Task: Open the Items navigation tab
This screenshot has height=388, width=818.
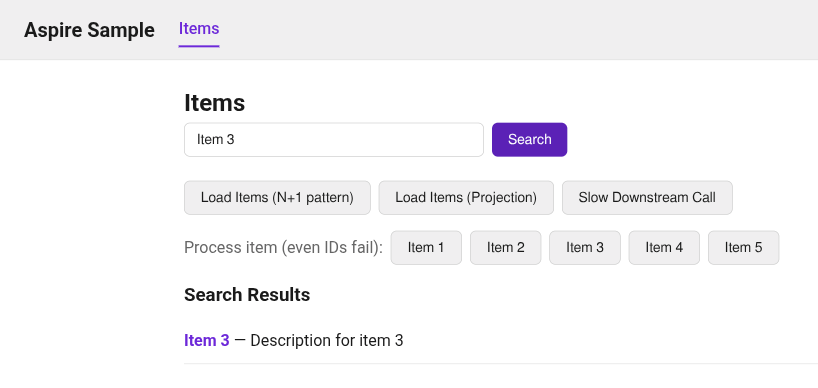Action: pyautogui.click(x=199, y=29)
